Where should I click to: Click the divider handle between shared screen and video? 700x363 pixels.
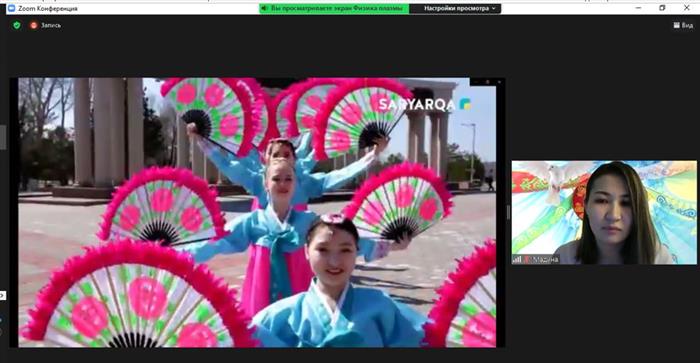coord(508,213)
